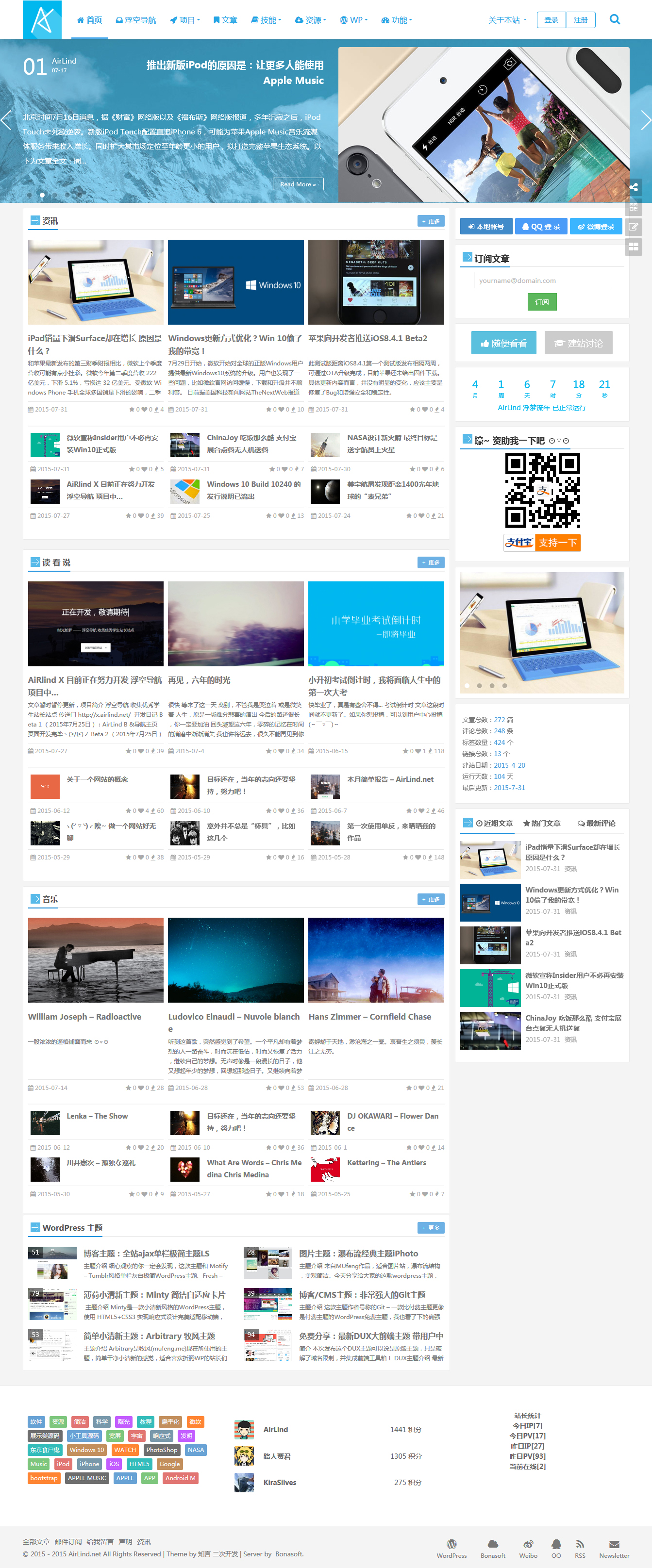
Task: Open QQ footer icon
Action: click(556, 1543)
